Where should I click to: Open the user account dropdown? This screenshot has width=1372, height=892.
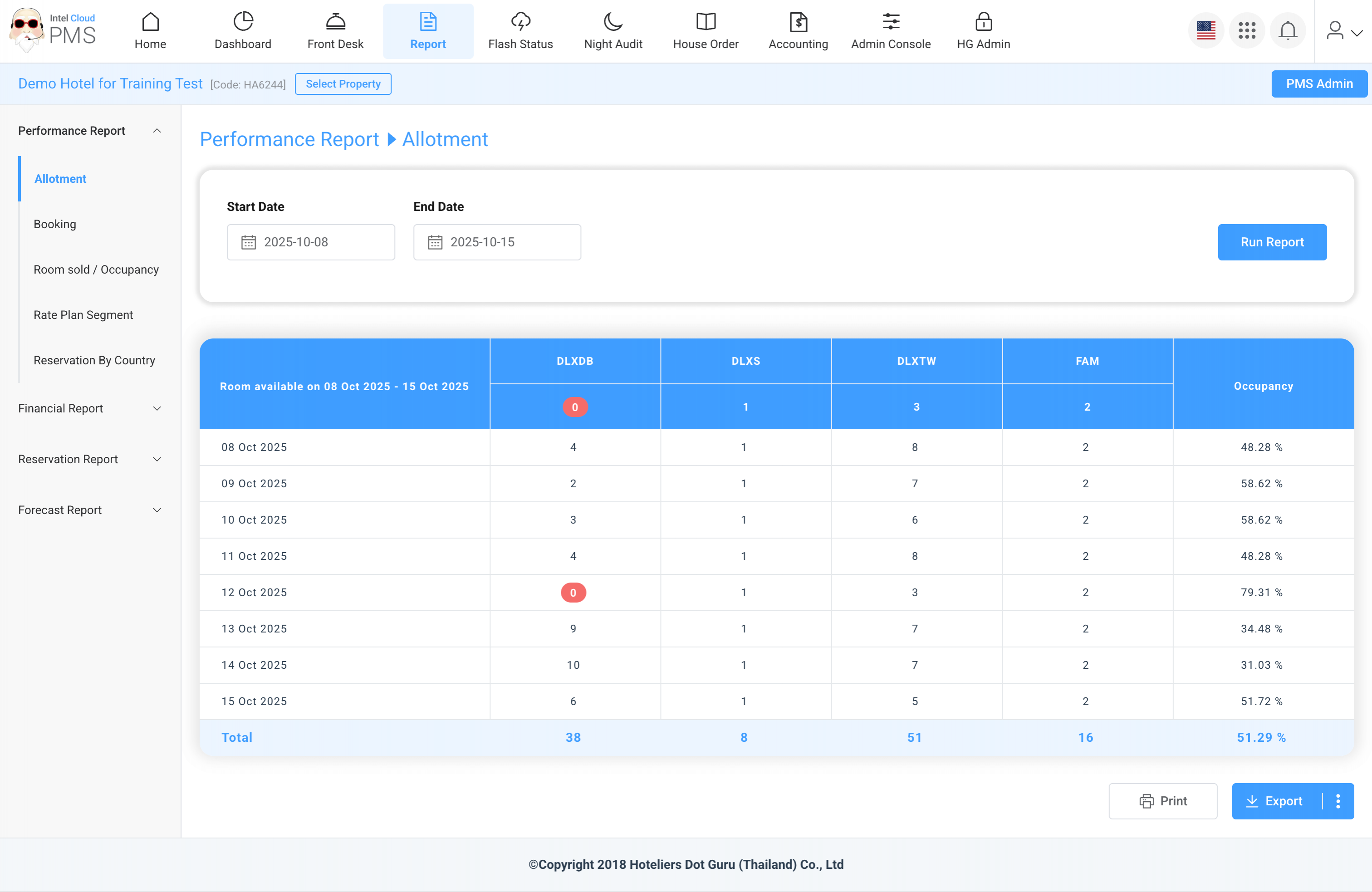(1343, 31)
